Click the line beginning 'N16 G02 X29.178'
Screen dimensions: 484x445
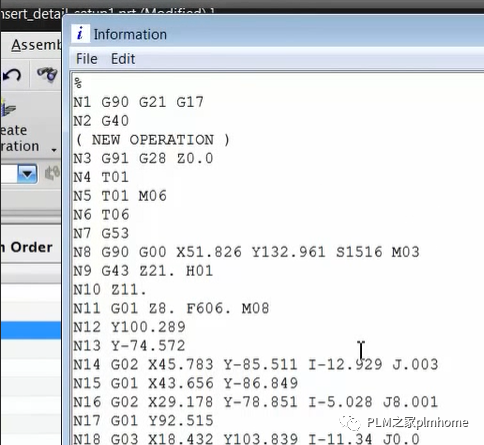pos(256,402)
